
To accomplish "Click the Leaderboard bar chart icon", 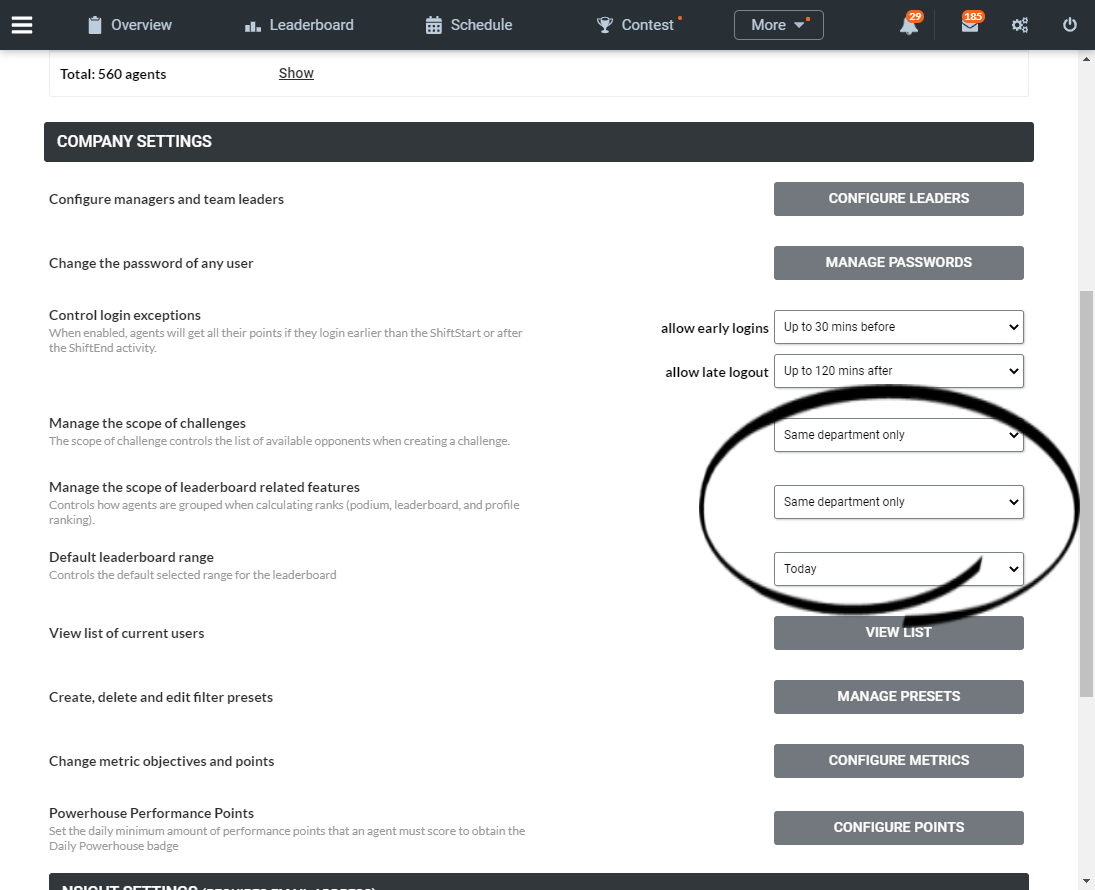I will point(252,27).
